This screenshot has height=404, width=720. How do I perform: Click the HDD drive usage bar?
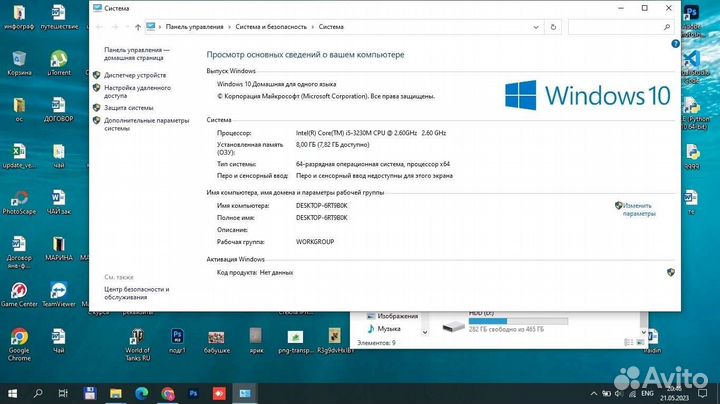(518, 321)
